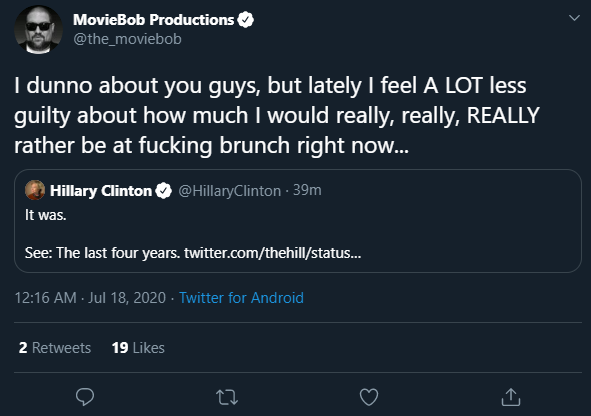
Task: Click the @HillaryClinton handle
Action: point(230,191)
